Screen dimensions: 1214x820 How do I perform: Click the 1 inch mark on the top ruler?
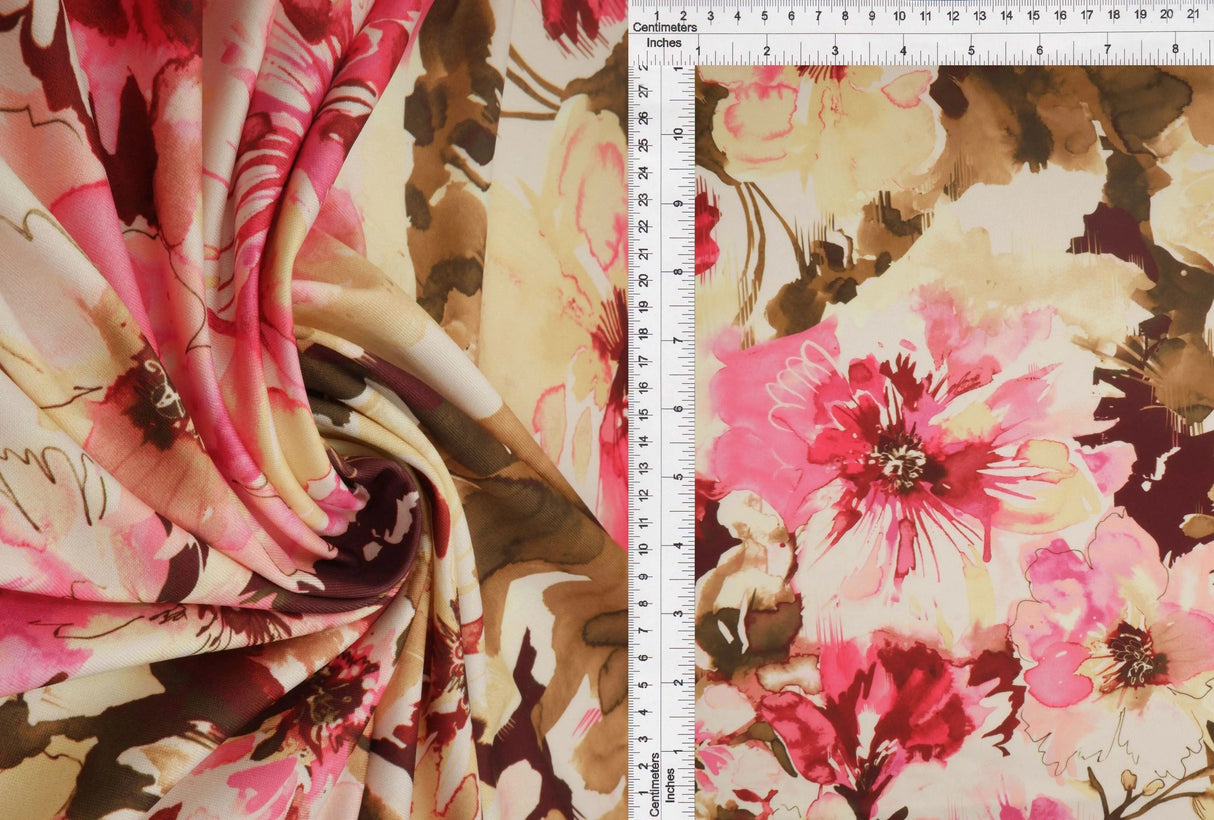point(699,48)
